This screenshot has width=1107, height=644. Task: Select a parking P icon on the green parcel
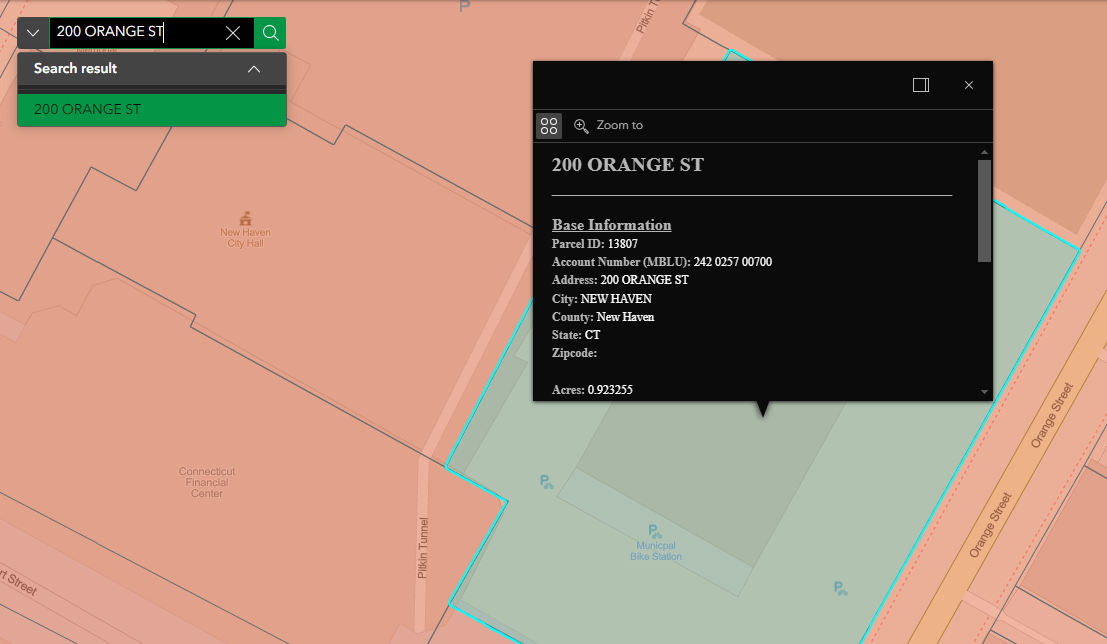pyautogui.click(x=545, y=481)
